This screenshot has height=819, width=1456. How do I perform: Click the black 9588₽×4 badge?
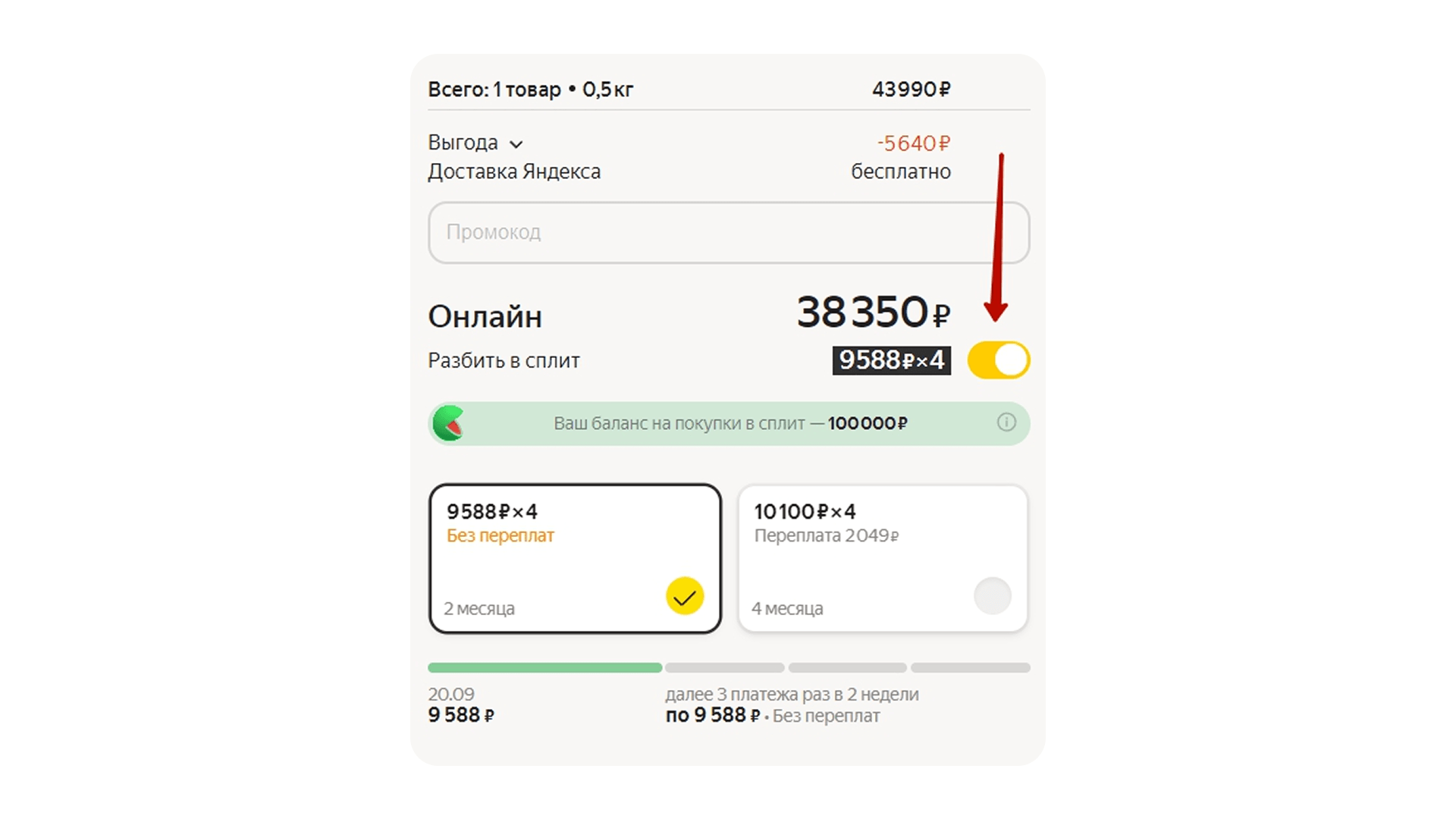click(x=891, y=360)
